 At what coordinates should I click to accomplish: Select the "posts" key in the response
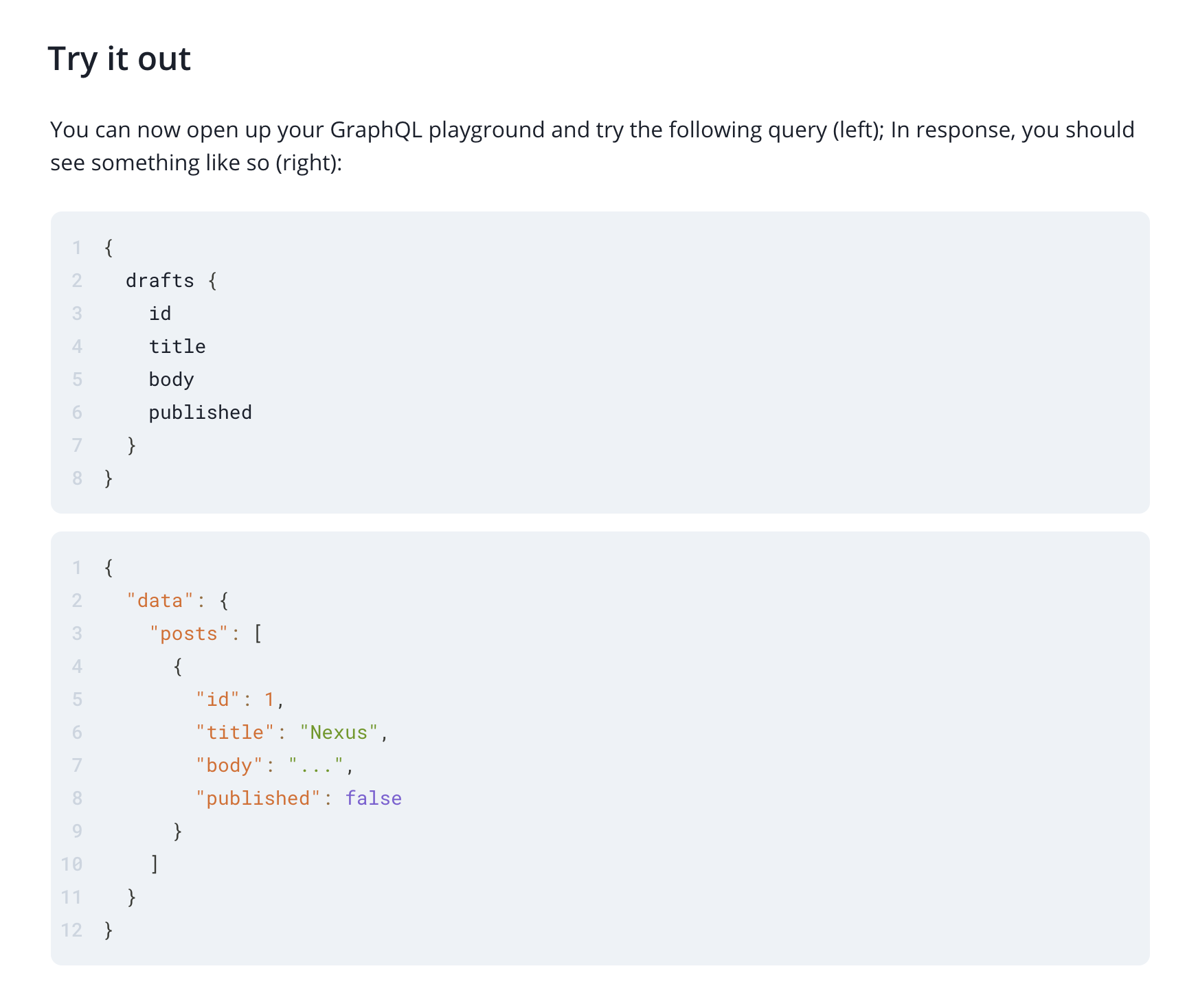coord(188,632)
